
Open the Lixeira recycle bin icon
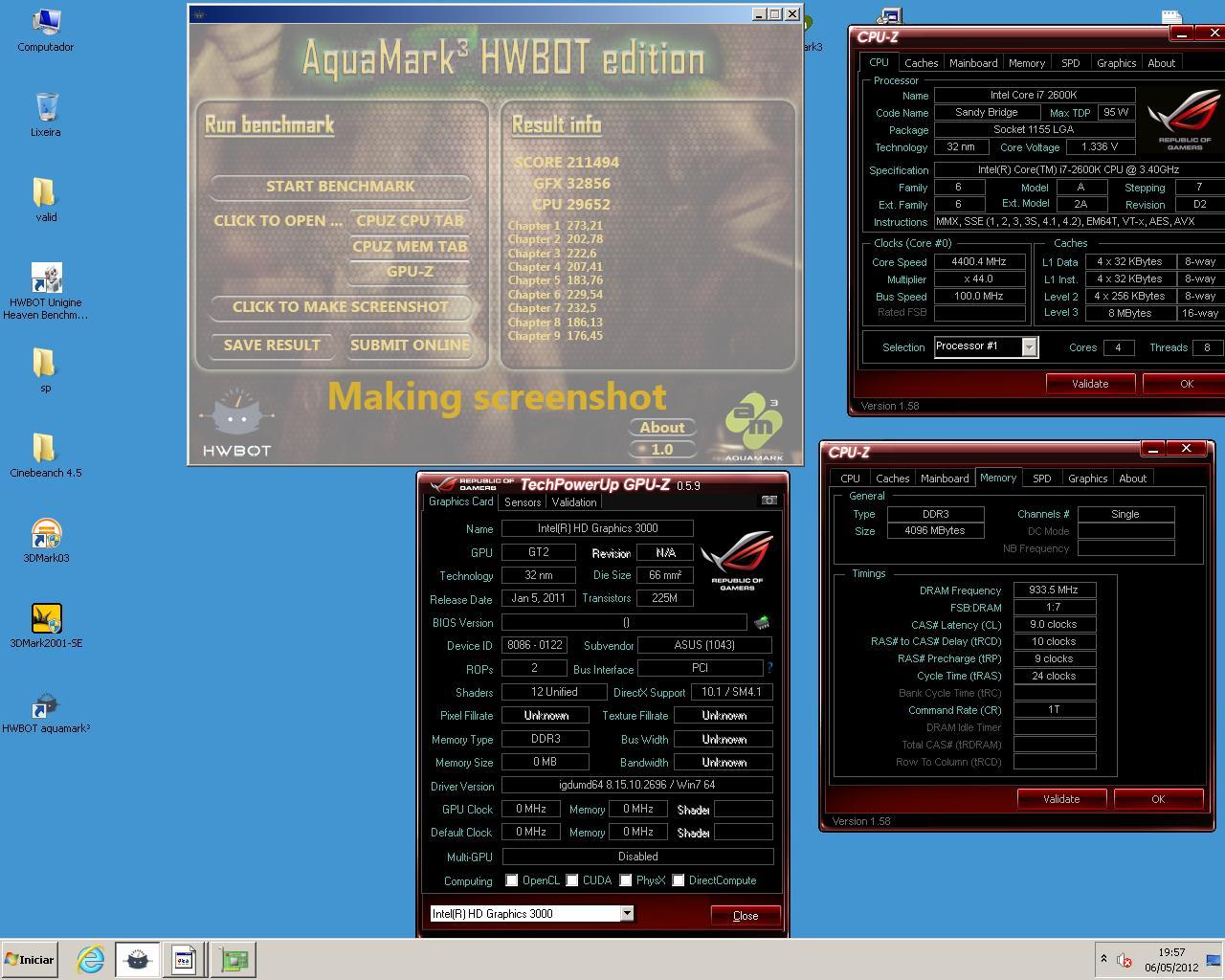click(x=45, y=115)
